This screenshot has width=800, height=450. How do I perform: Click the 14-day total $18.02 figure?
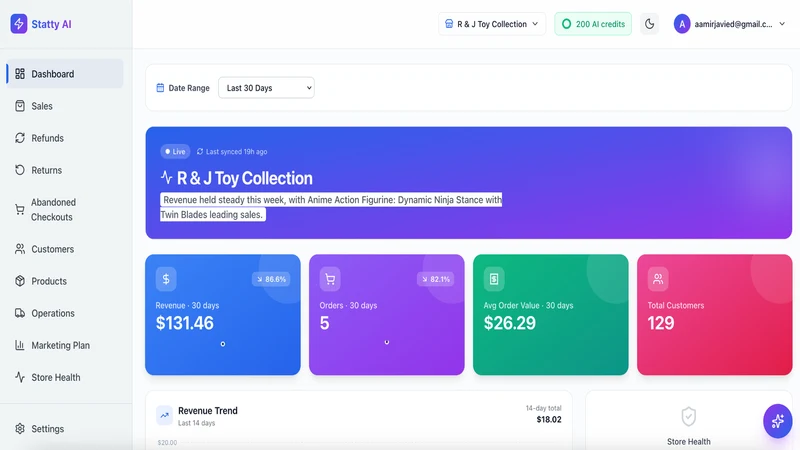click(548, 419)
